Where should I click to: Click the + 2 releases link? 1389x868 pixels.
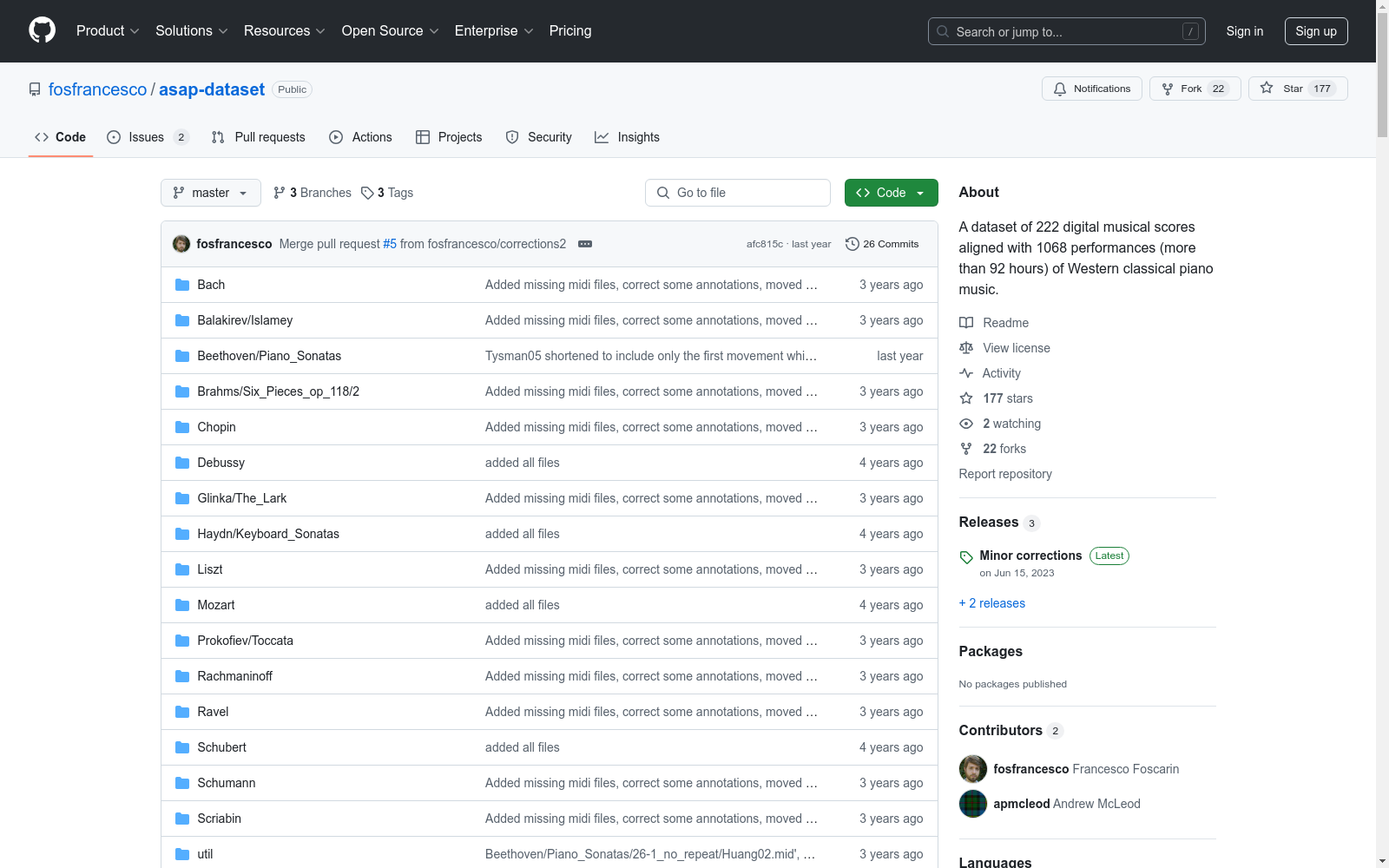coord(992,603)
